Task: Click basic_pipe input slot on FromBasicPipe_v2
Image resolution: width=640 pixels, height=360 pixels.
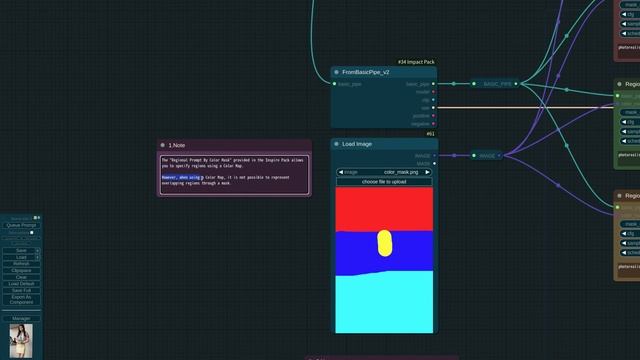Action: (x=334, y=84)
